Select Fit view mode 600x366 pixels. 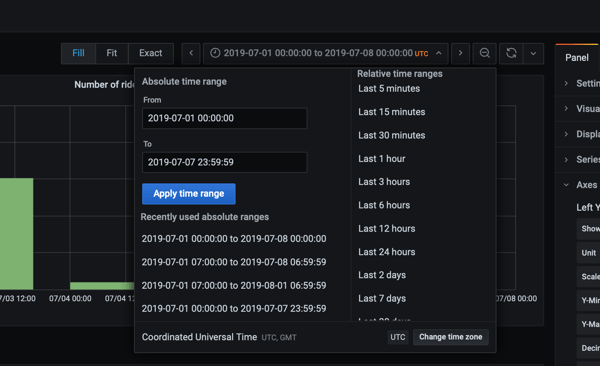pyautogui.click(x=112, y=53)
